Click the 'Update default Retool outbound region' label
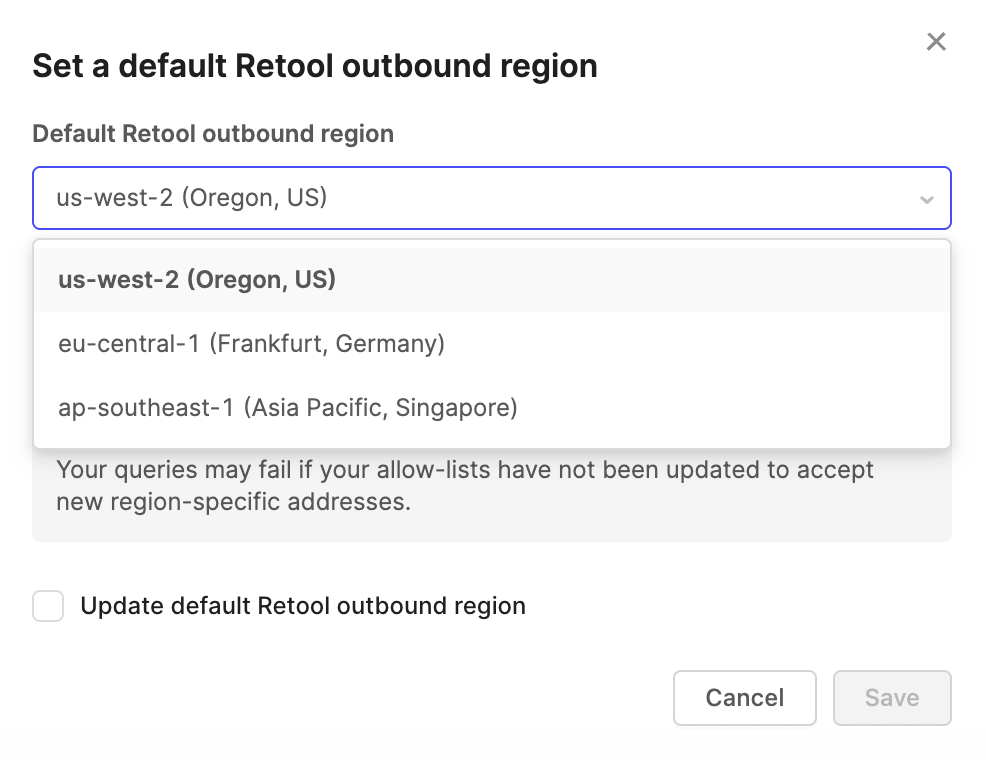This screenshot has width=986, height=760. coord(303,606)
